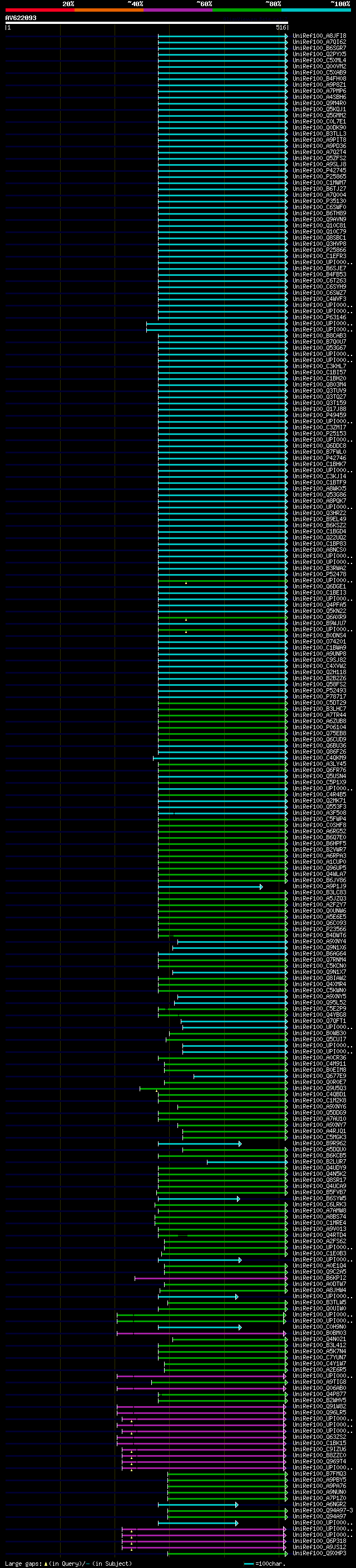Screen dimensions: 356x1568
Task: Open the UniRef100_Q4N021 entry
Action: coord(319,1339)
